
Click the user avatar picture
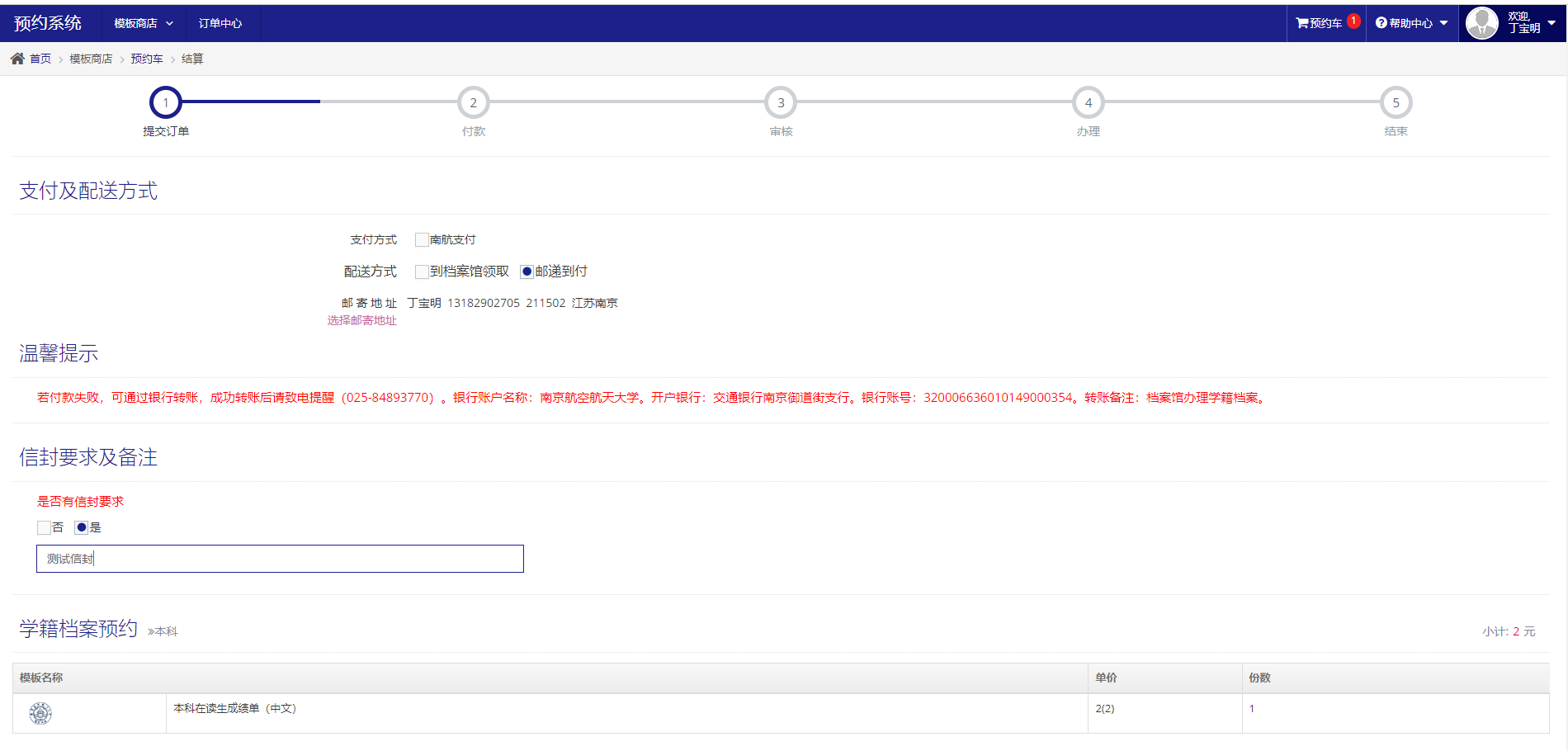tap(1481, 23)
